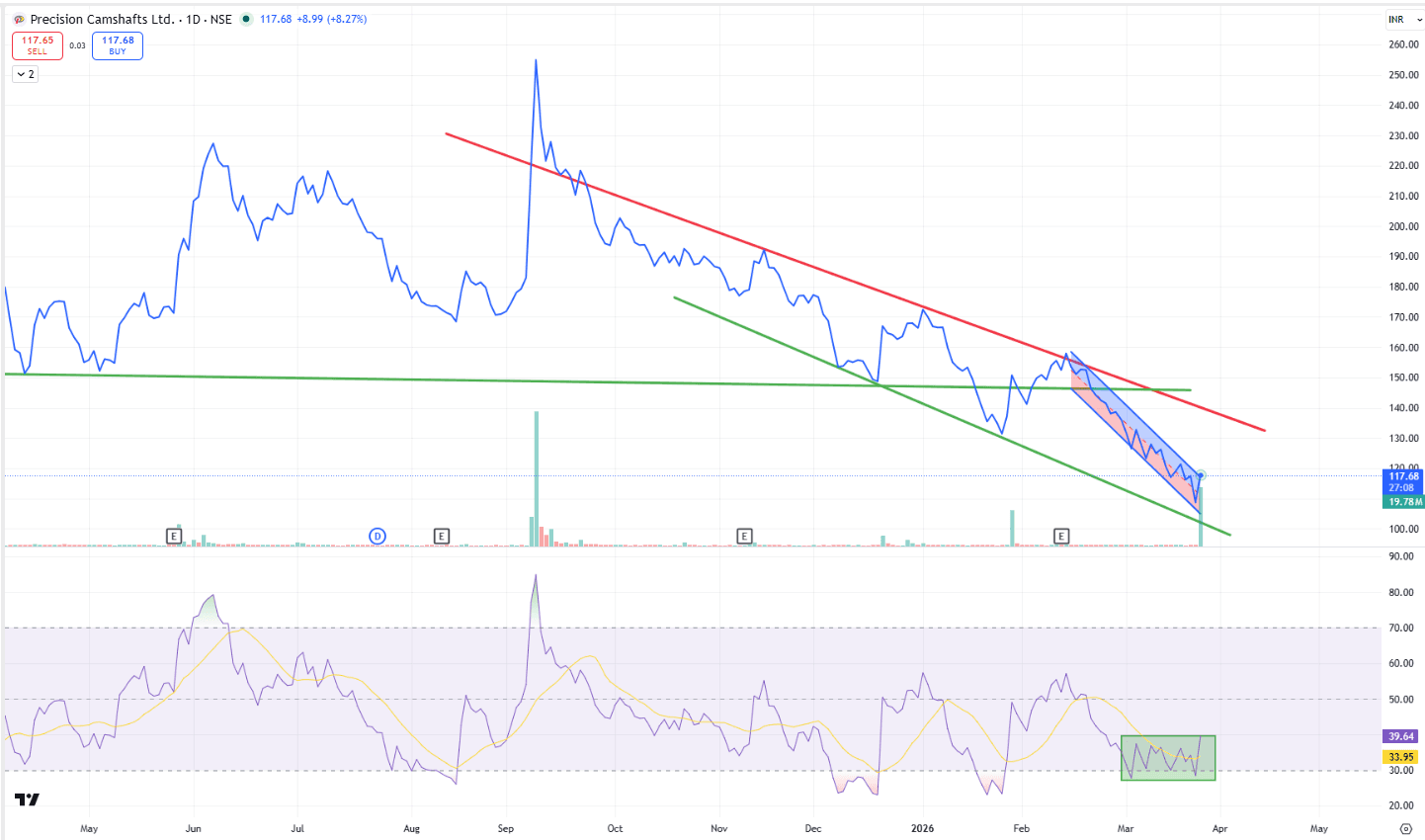Click the 39.64 RSI value label
Viewport: 1425px width, 840px height.
(1401, 736)
